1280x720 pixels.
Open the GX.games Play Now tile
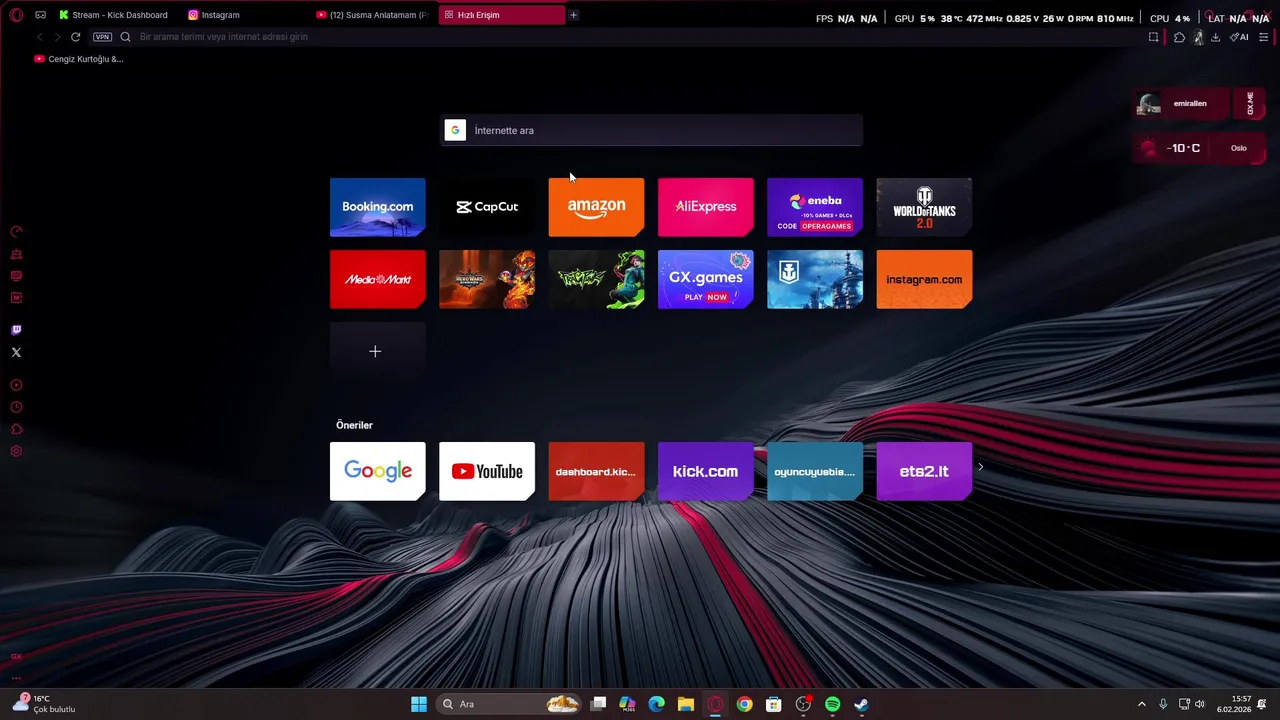point(705,279)
